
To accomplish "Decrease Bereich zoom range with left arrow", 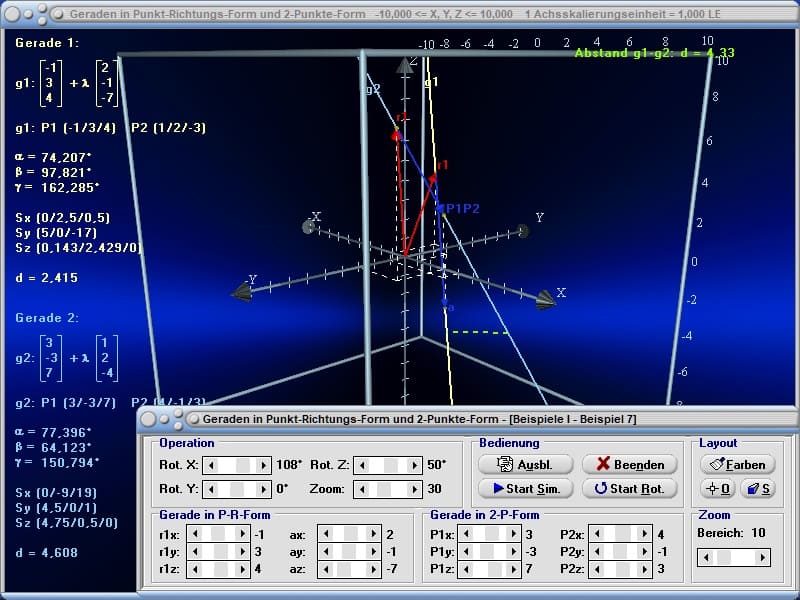I will tap(707, 558).
